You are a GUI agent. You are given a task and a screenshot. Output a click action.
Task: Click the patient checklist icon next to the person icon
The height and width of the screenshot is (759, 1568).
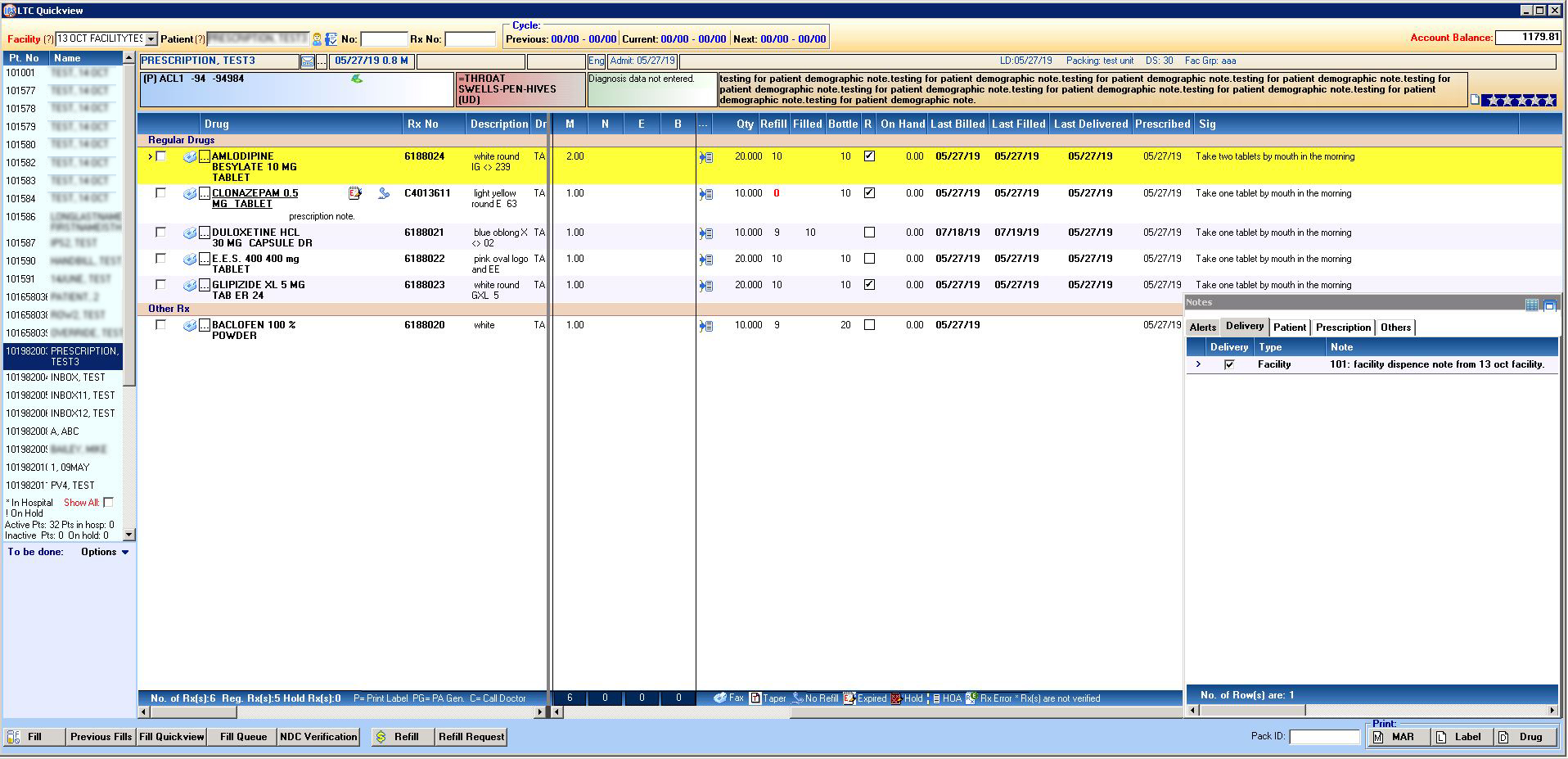pyautogui.click(x=331, y=38)
